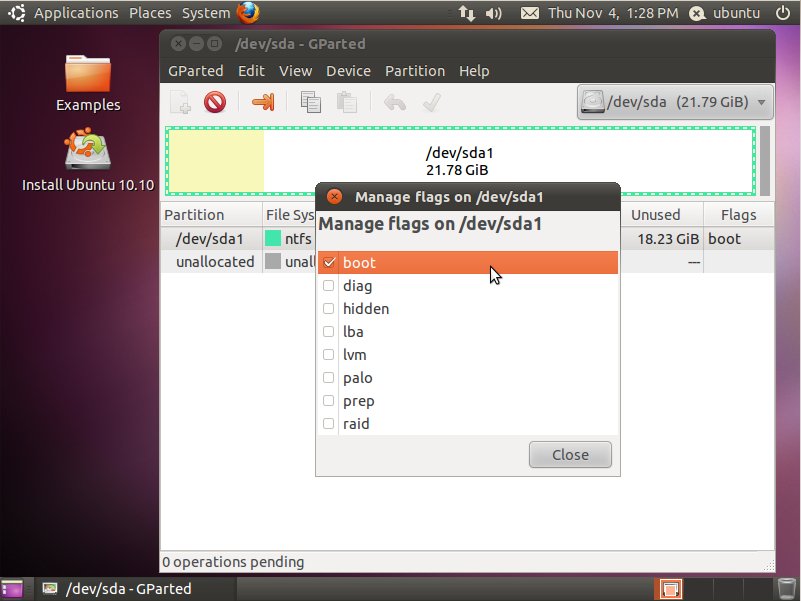Click the Show Desktop button in bottom panel
The height and width of the screenshot is (601, 801).
coord(12,589)
